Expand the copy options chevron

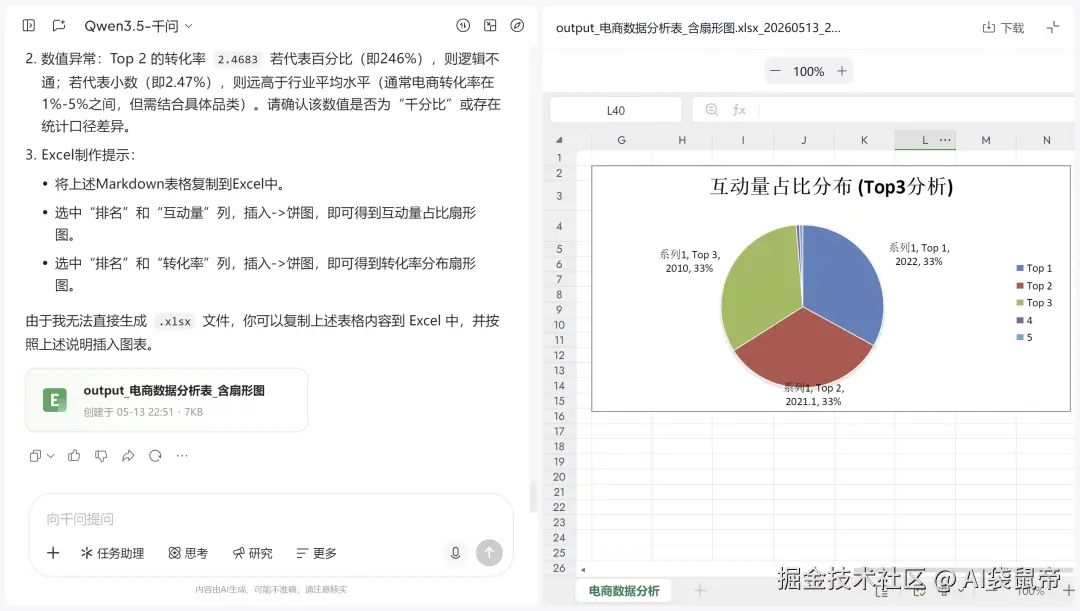(50, 456)
